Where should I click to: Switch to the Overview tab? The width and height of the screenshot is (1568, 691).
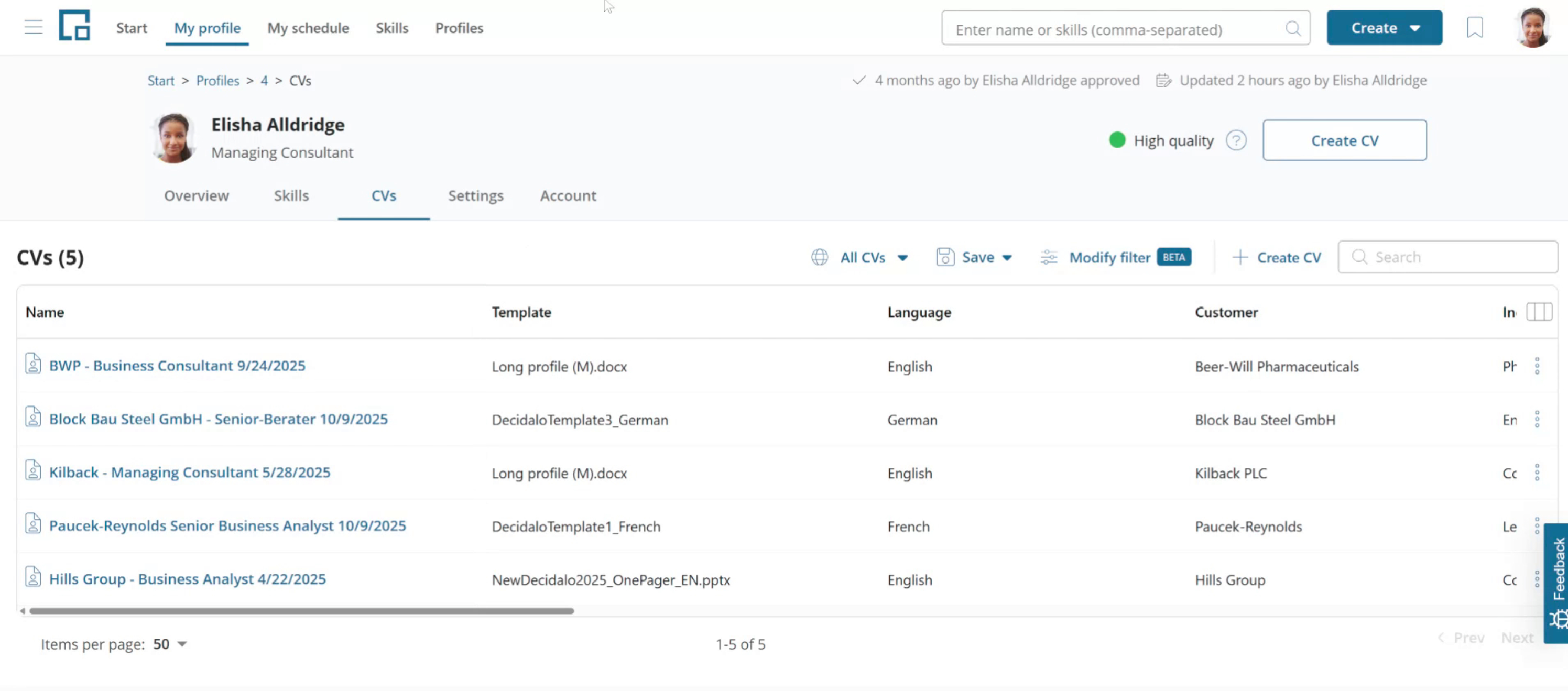[x=196, y=196]
